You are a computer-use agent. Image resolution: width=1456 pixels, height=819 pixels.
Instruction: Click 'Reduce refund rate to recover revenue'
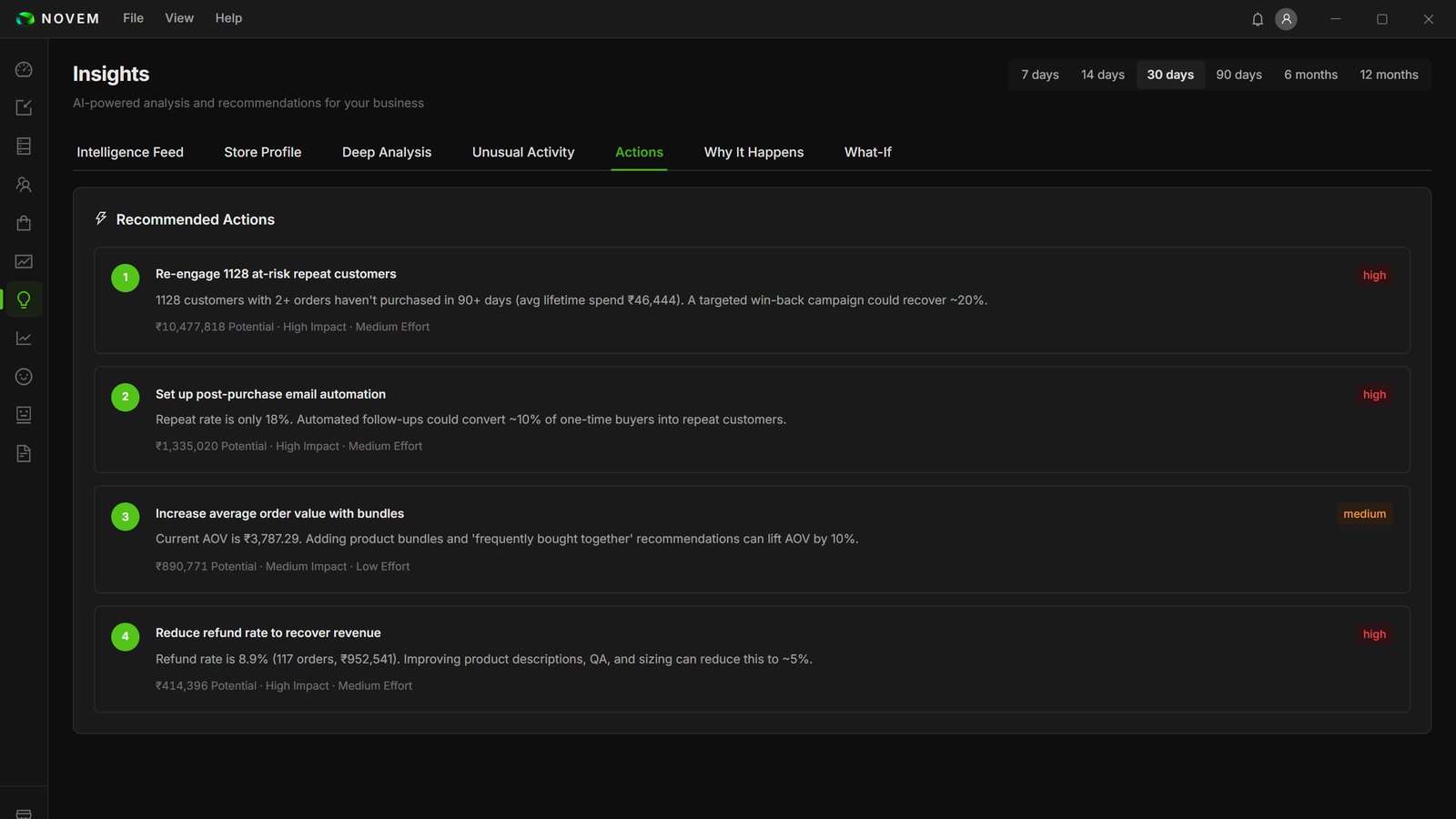(268, 632)
